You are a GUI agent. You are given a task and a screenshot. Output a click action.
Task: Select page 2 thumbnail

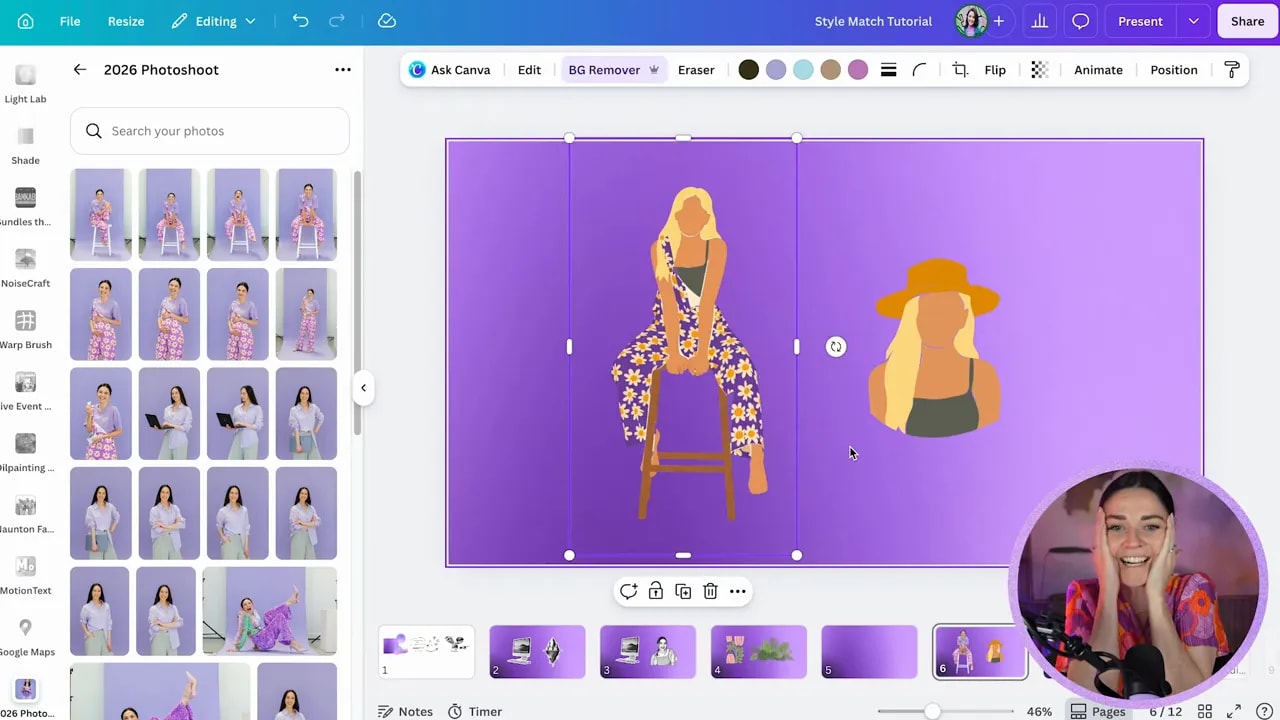click(x=537, y=652)
